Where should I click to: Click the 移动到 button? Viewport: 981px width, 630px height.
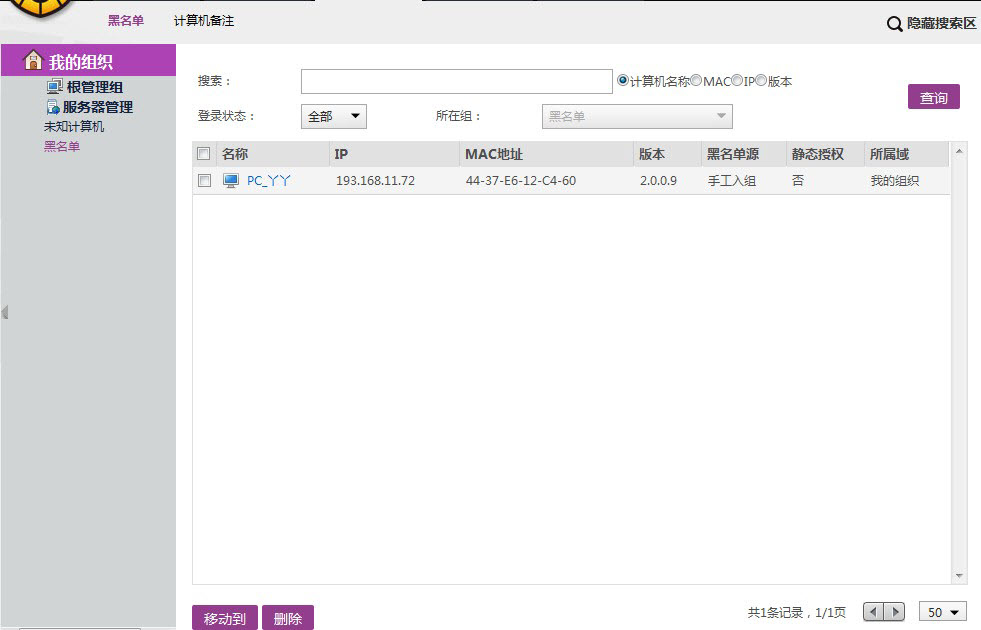[225, 619]
